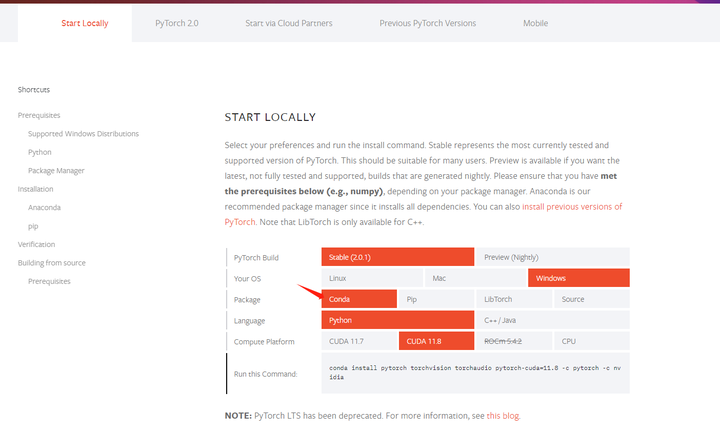
Task: Switch to the PyTorch 2.0 tab
Action: pyautogui.click(x=178, y=22)
